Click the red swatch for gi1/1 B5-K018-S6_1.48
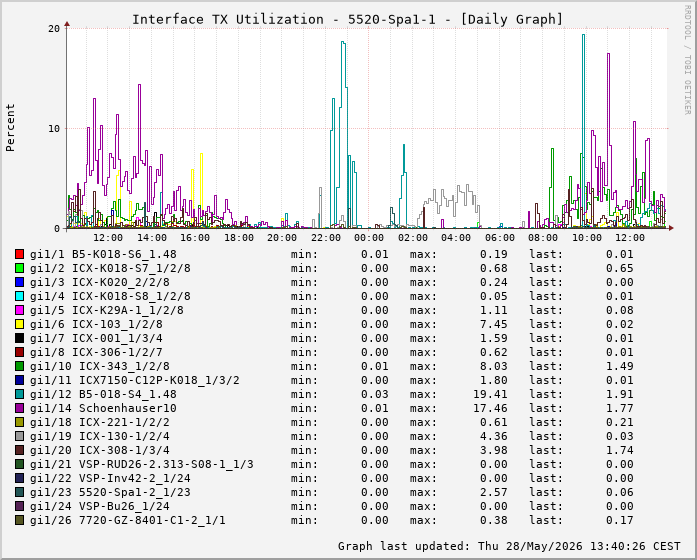This screenshot has height=560, width=697. [x=19, y=254]
